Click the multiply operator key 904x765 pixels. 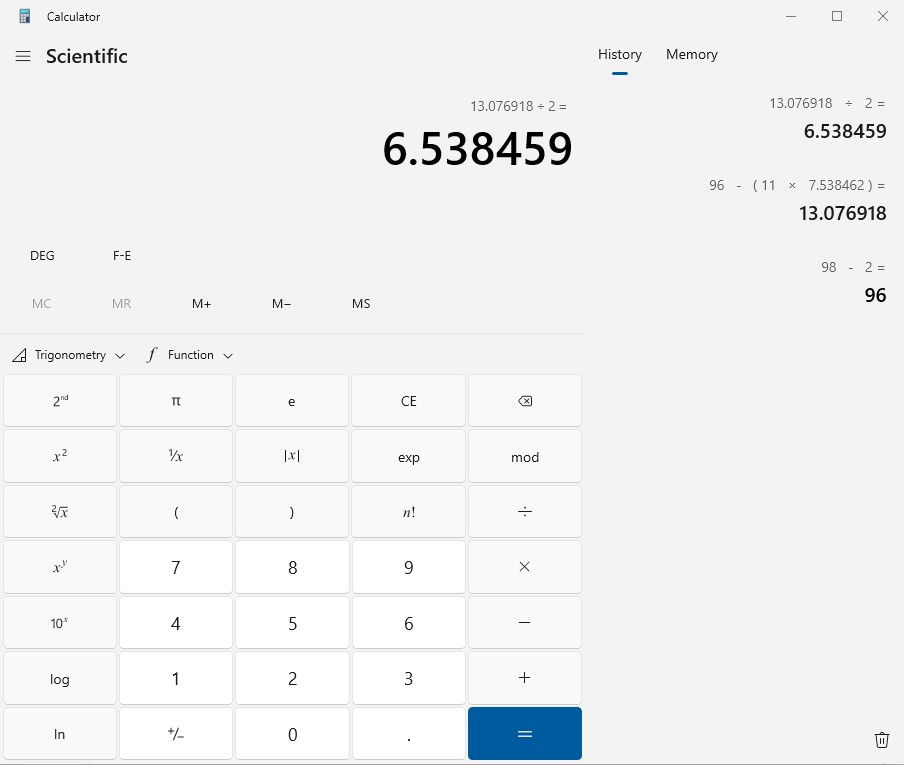pos(525,567)
